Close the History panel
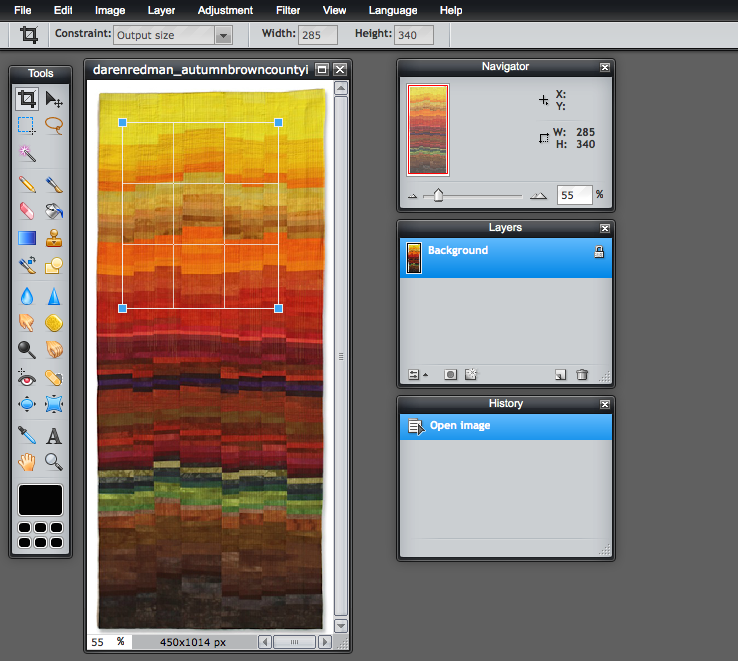Viewport: 738px width, 661px height. 605,404
